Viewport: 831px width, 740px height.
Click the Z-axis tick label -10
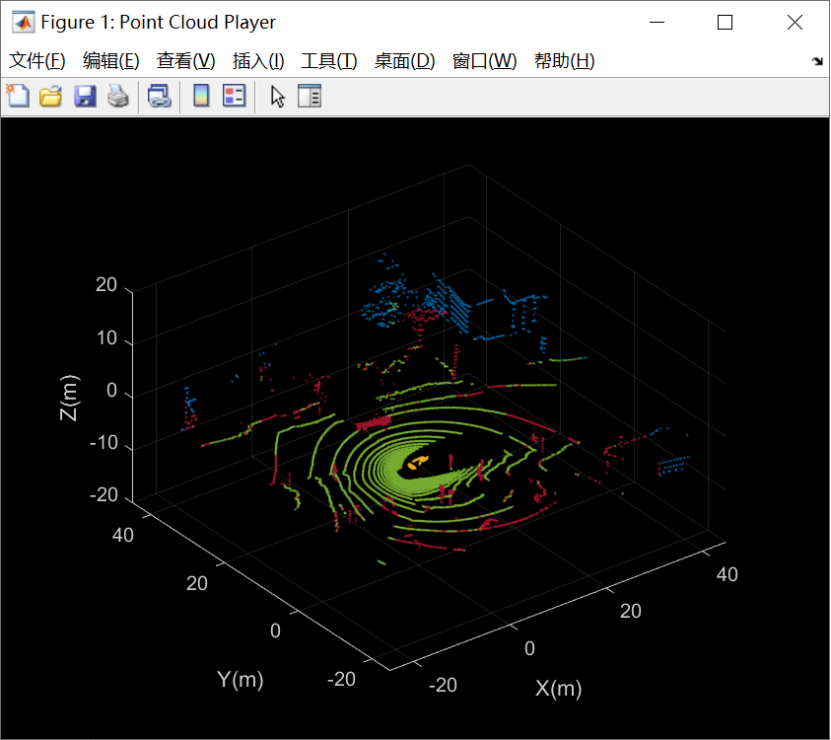(x=103, y=443)
